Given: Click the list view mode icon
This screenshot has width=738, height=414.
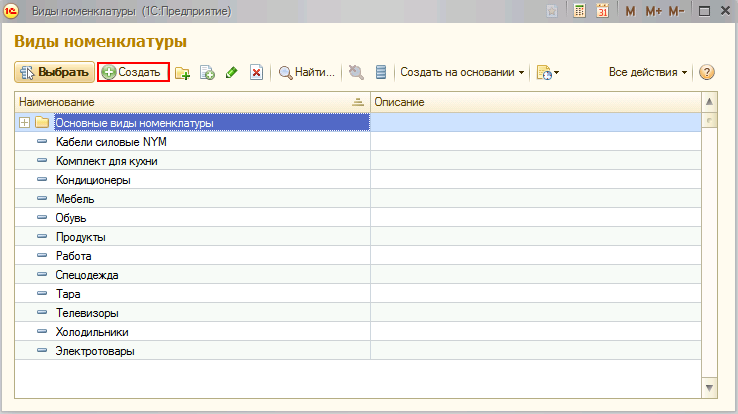Looking at the screenshot, I should point(381,73).
